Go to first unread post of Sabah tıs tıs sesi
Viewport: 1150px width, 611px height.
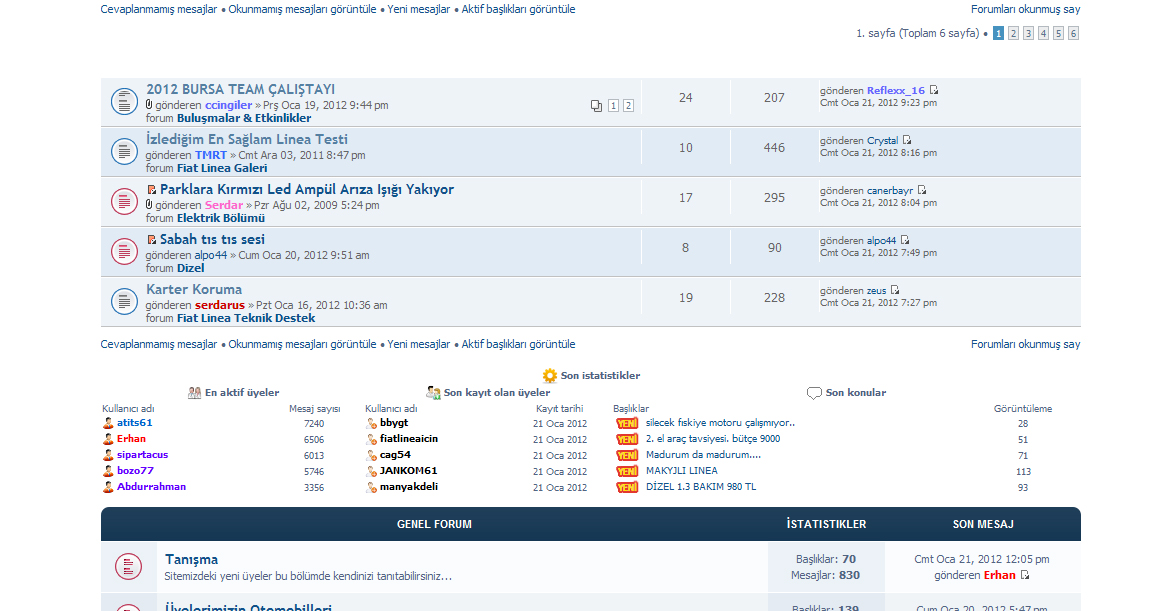151,239
